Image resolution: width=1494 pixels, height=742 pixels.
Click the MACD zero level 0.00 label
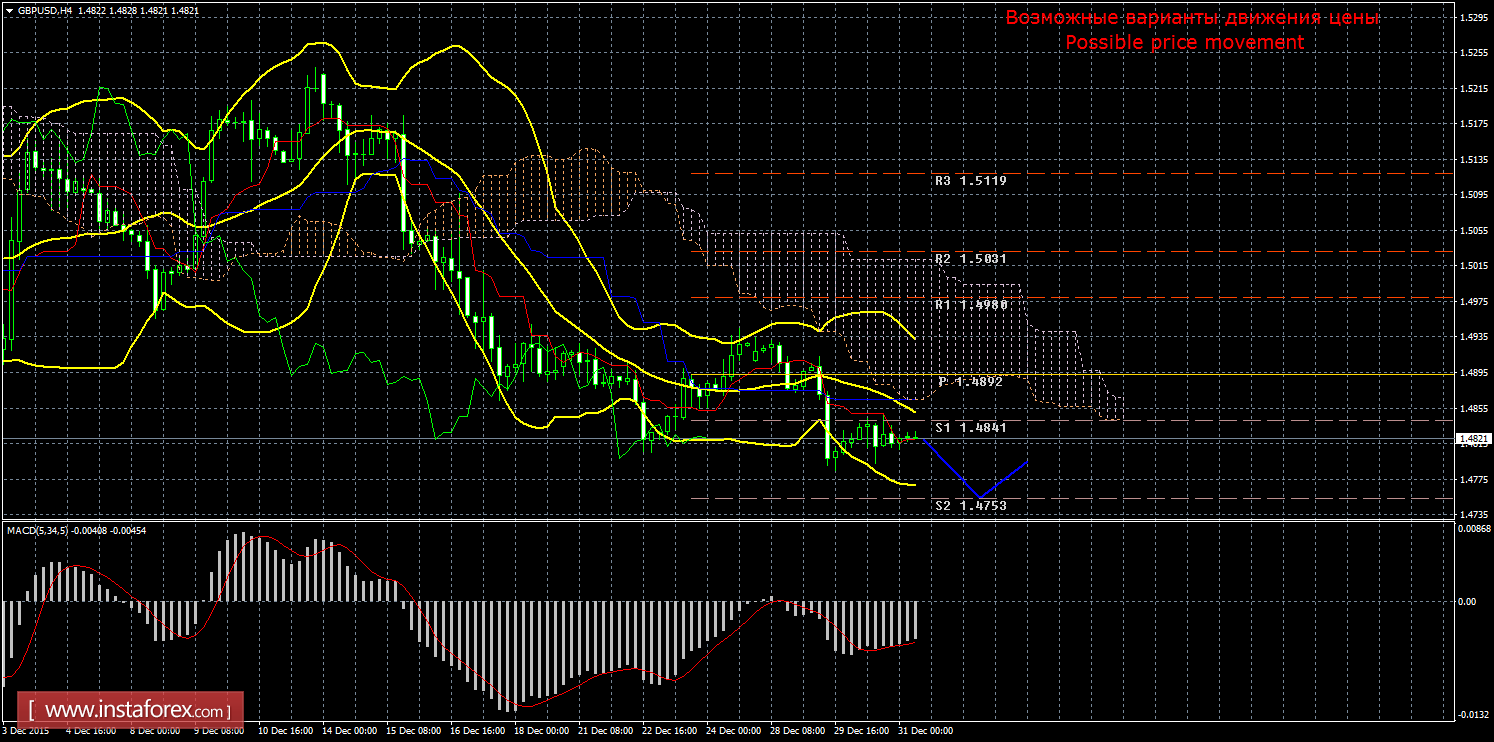(x=1467, y=601)
